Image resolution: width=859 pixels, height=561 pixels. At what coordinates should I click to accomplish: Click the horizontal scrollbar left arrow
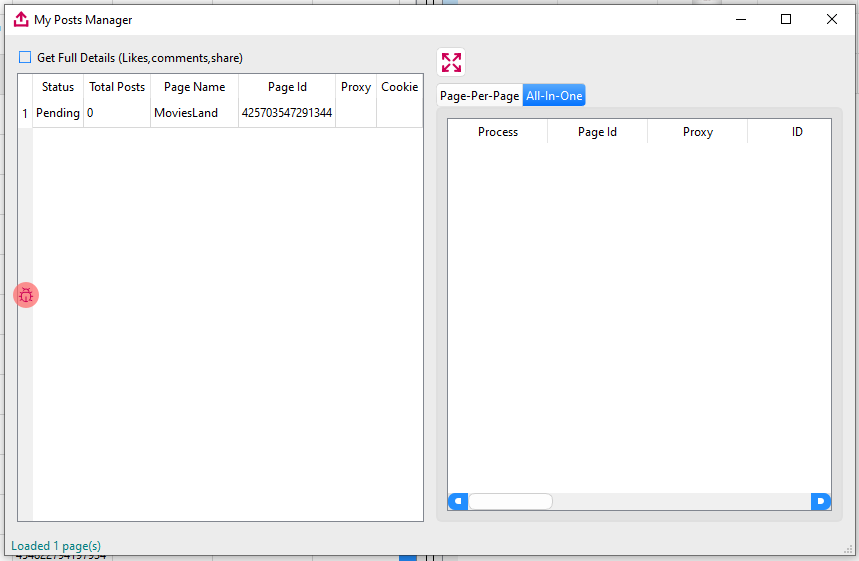(457, 501)
